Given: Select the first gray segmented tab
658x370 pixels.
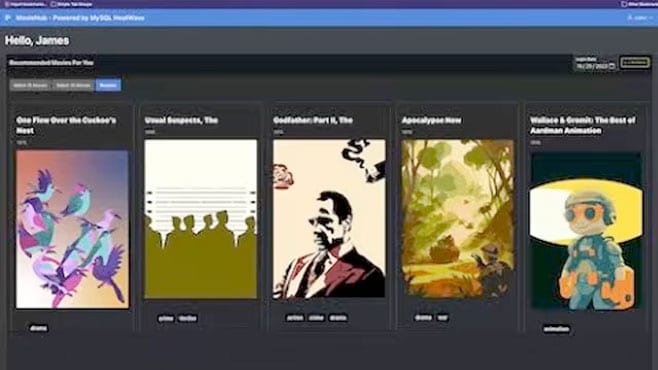Looking at the screenshot, I should (30, 85).
